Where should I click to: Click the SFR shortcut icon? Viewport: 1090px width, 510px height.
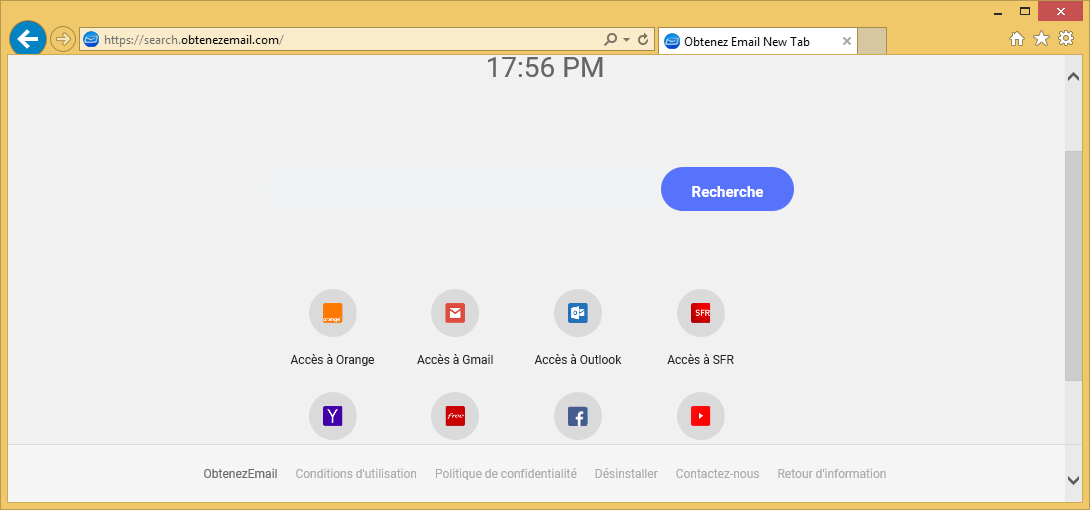pyautogui.click(x=700, y=314)
